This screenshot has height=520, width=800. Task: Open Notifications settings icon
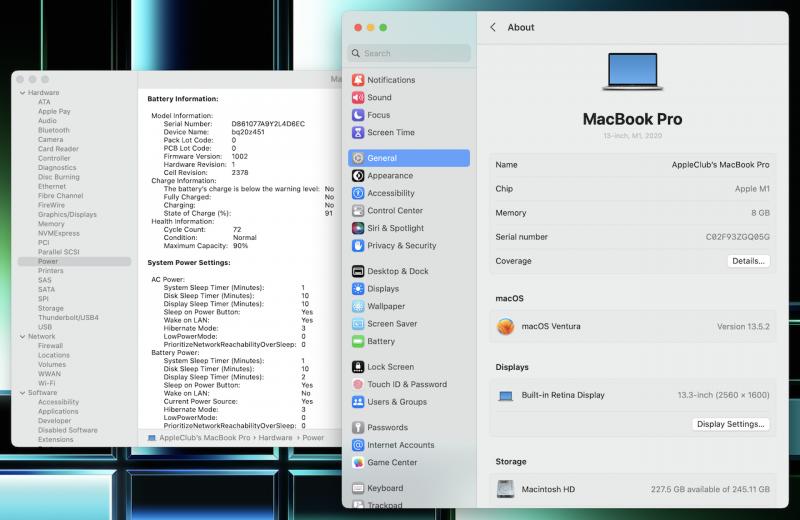tap(358, 80)
